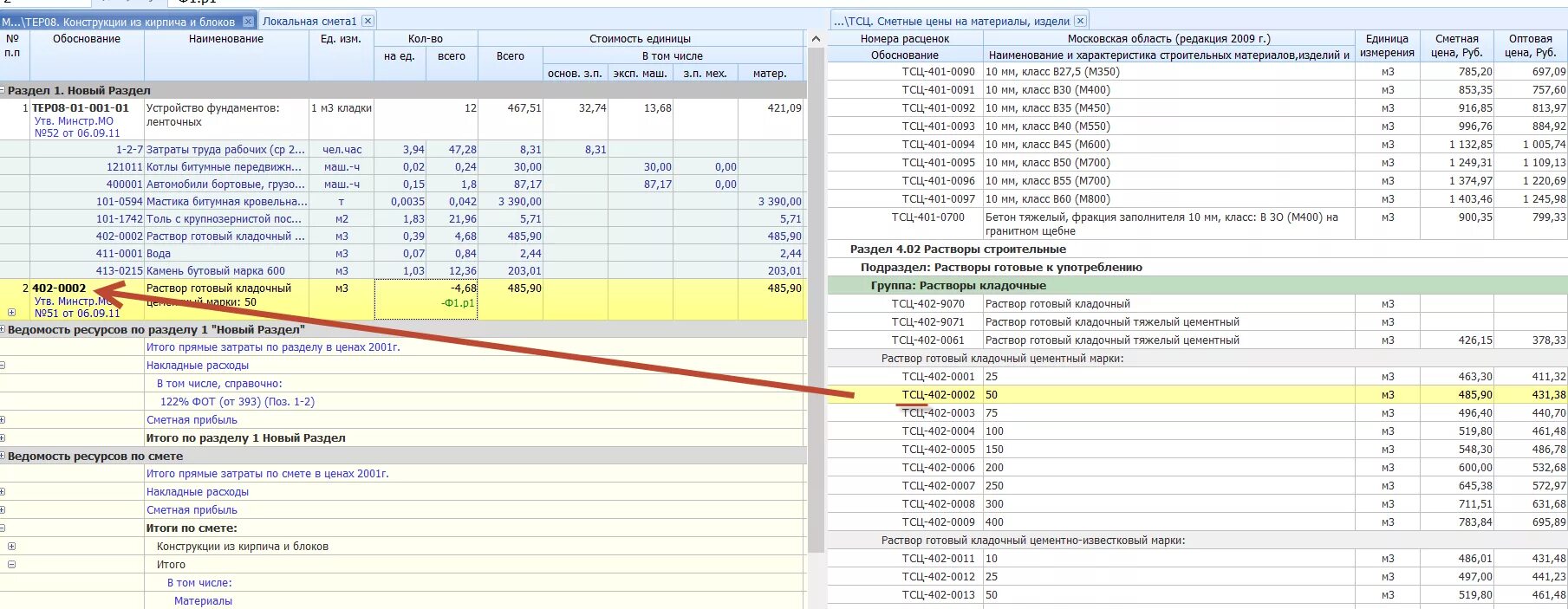Select price row ТСЦ-402-0002 mark 50
This screenshot has height=609, width=1568.
click(x=1198, y=395)
